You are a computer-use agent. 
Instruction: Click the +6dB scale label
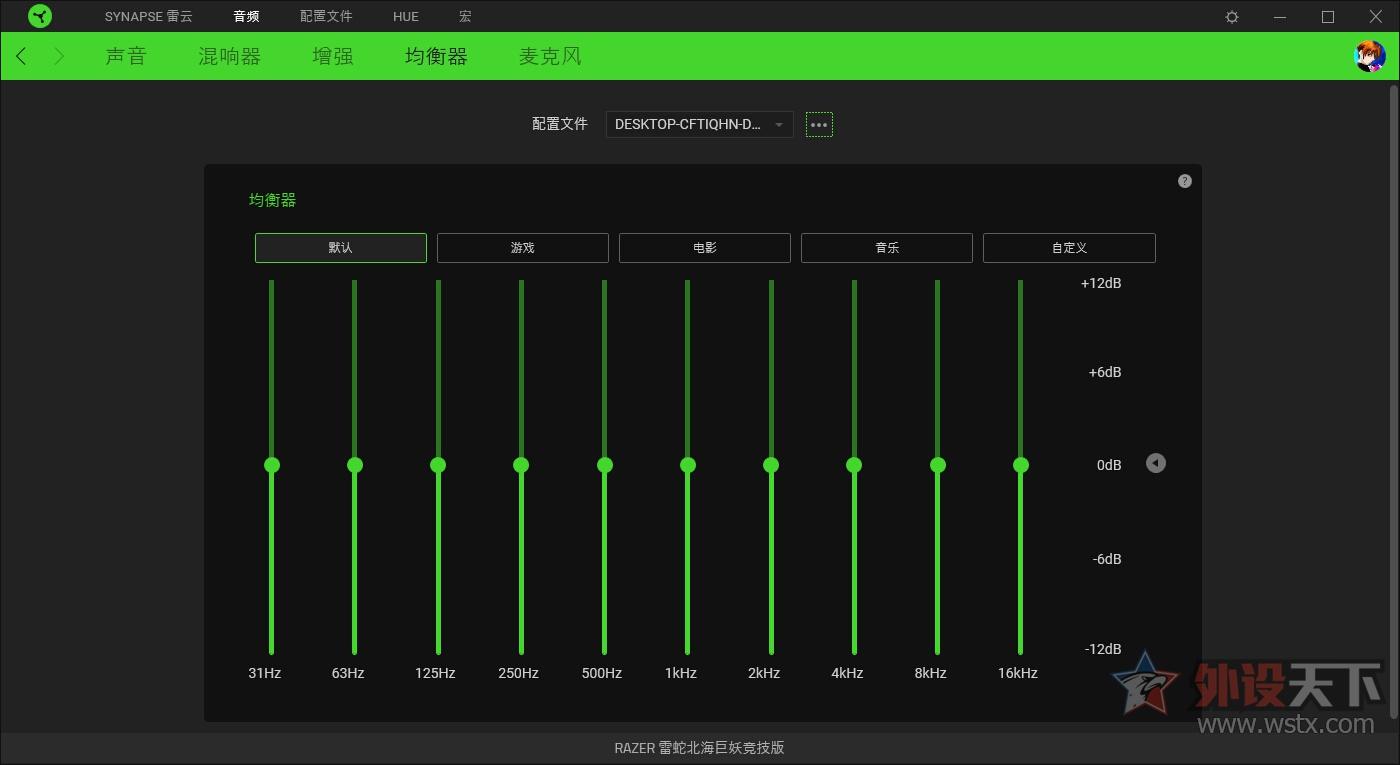point(1105,372)
